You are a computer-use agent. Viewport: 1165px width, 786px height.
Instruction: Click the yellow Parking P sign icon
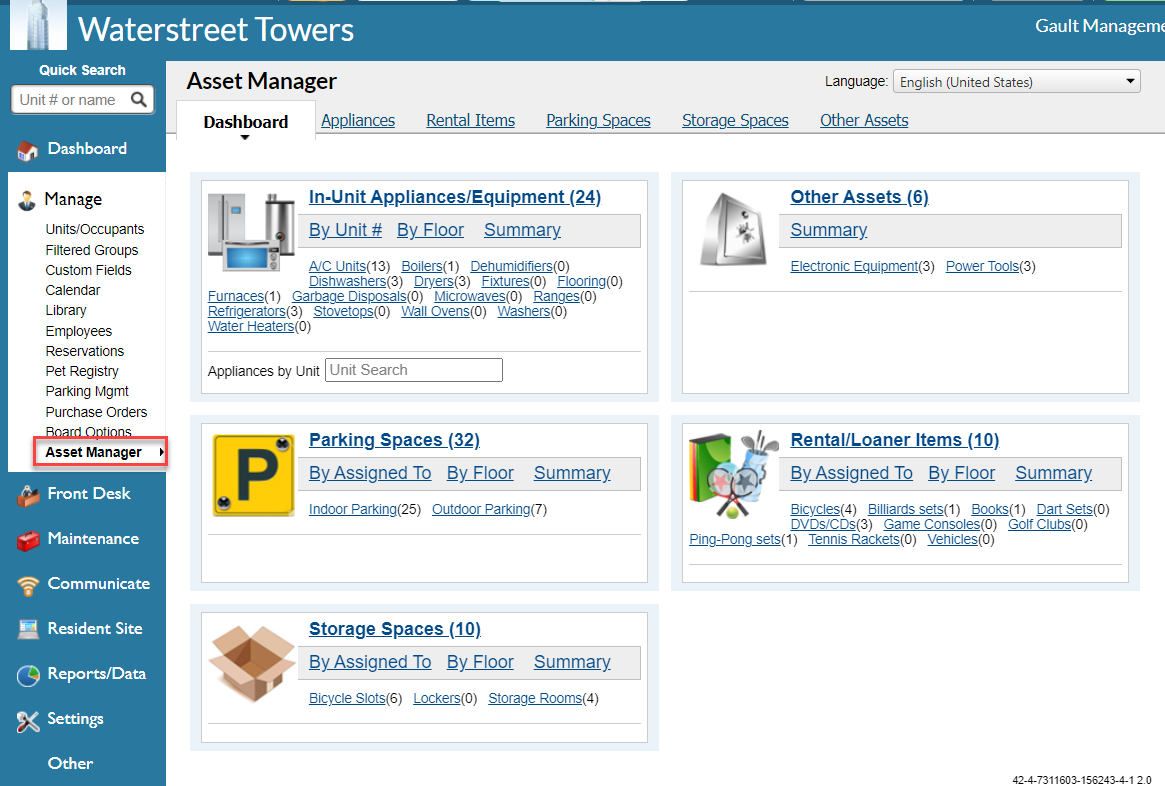pyautogui.click(x=253, y=475)
